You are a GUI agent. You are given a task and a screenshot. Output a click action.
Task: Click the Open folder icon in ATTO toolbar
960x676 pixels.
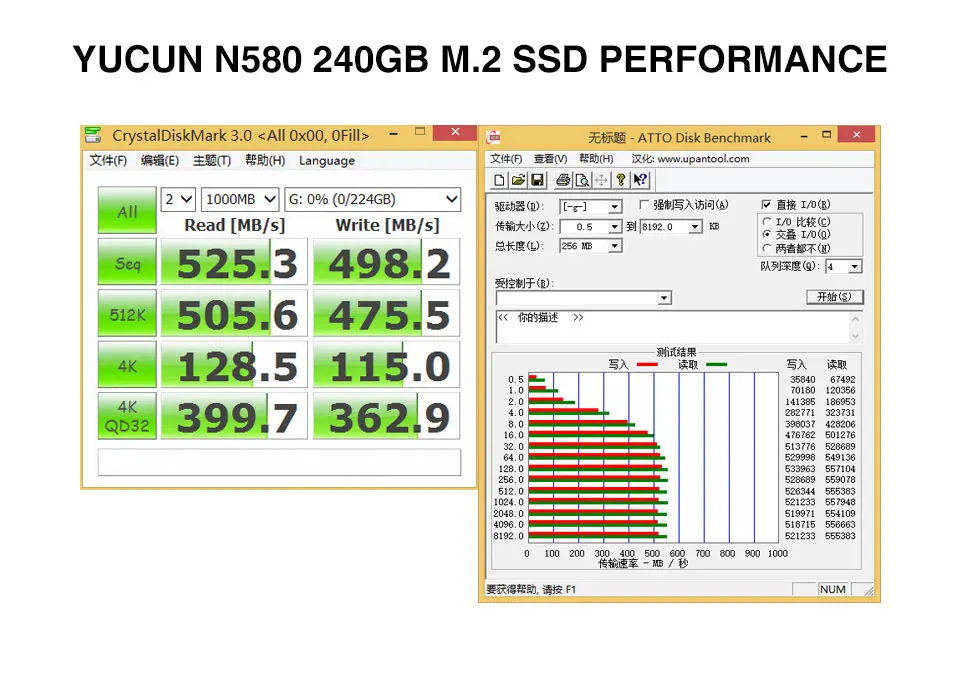coord(519,180)
